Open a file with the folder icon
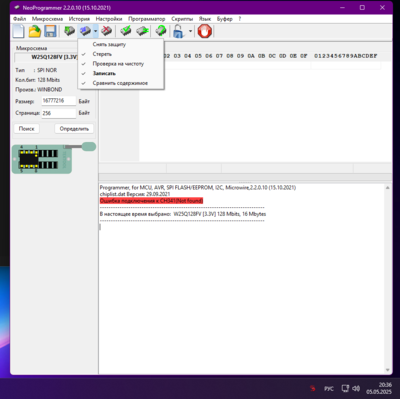 pos(34,32)
